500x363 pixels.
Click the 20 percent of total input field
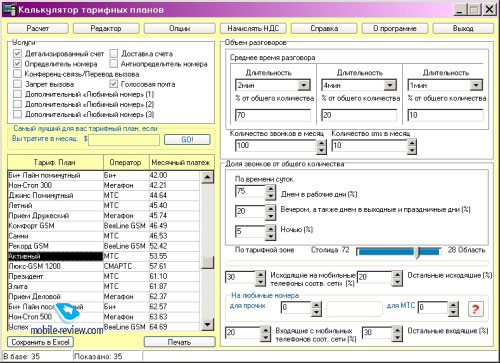click(359, 115)
